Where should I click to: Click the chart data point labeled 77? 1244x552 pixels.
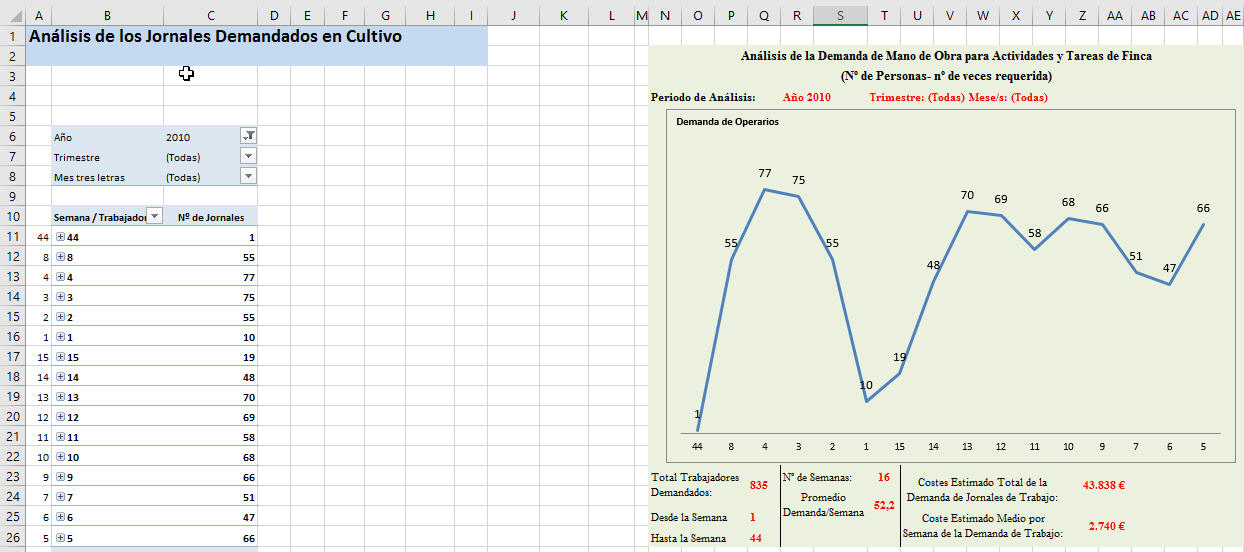pos(765,189)
